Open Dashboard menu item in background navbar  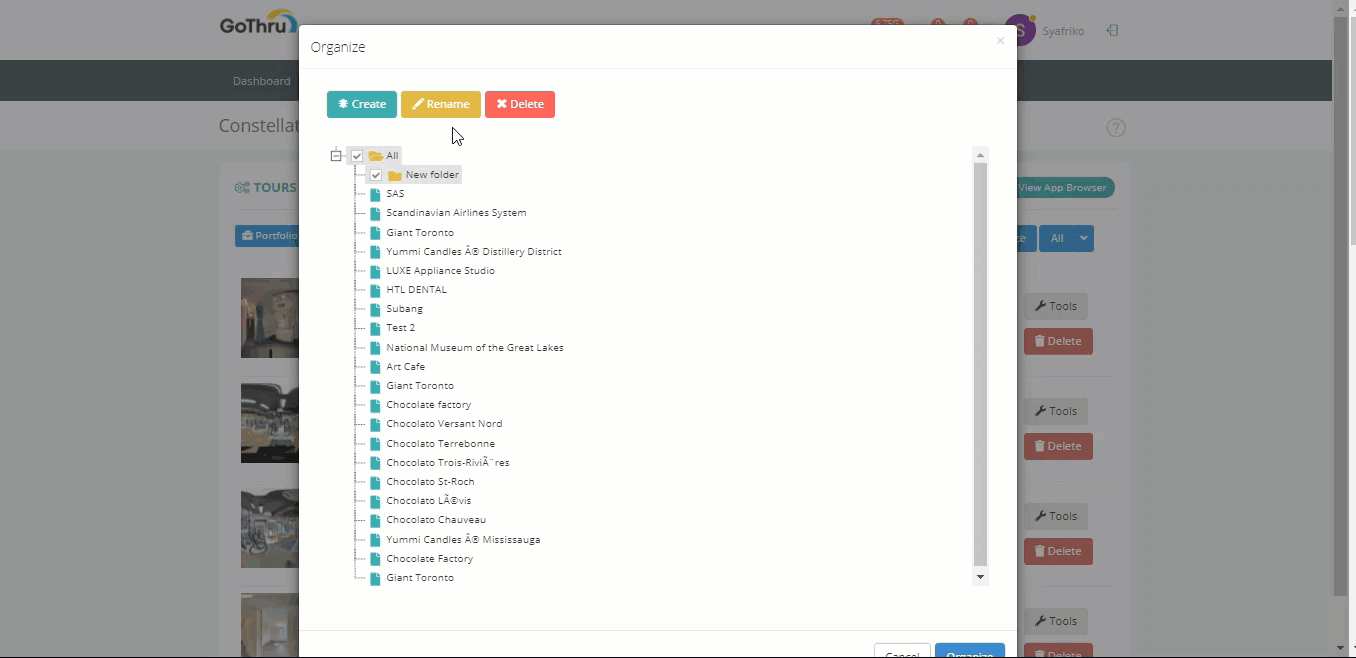tap(262, 81)
